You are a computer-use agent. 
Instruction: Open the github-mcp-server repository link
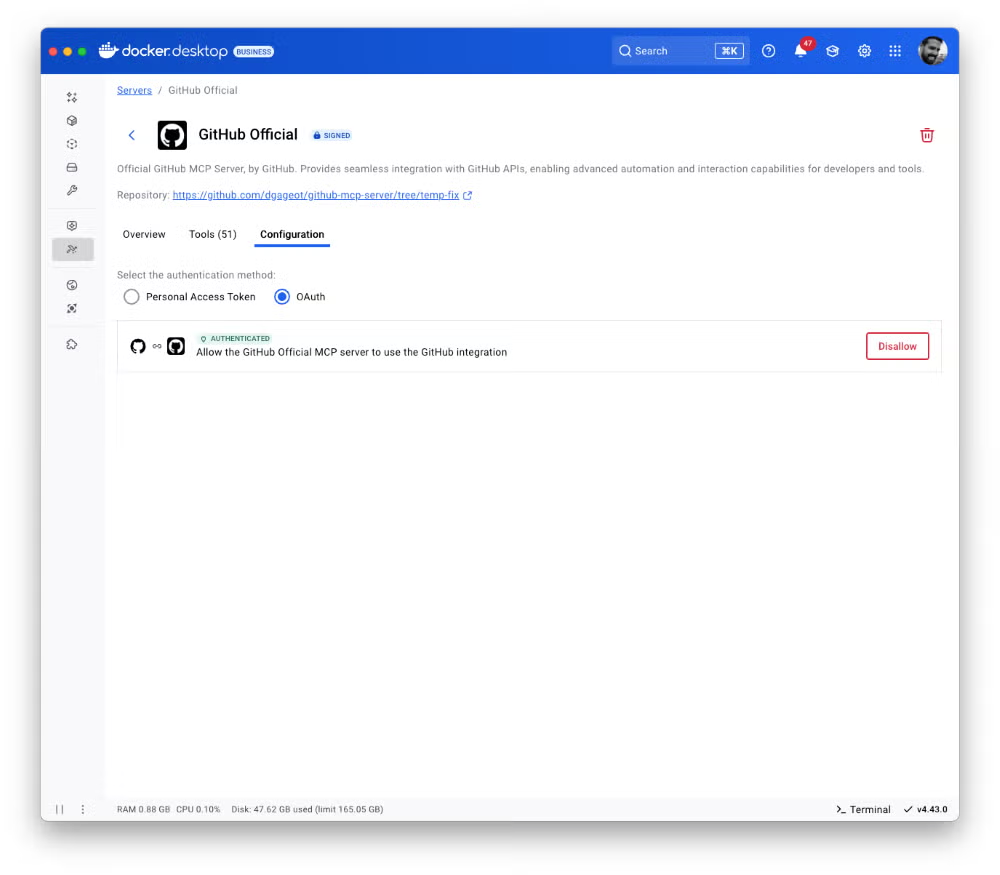click(x=316, y=195)
